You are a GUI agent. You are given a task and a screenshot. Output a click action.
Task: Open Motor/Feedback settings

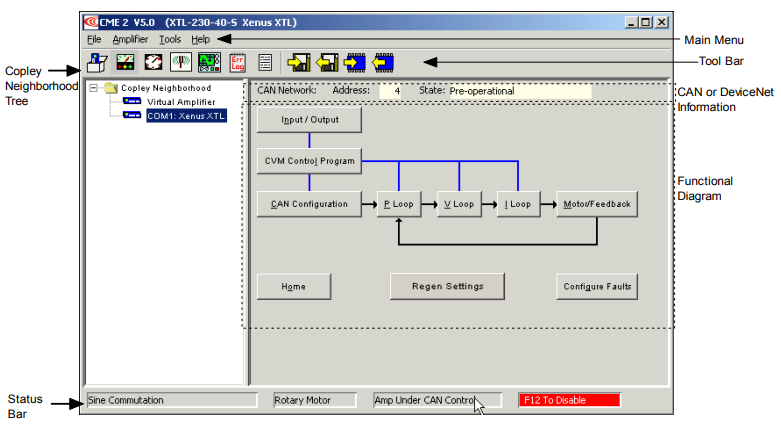tap(597, 204)
